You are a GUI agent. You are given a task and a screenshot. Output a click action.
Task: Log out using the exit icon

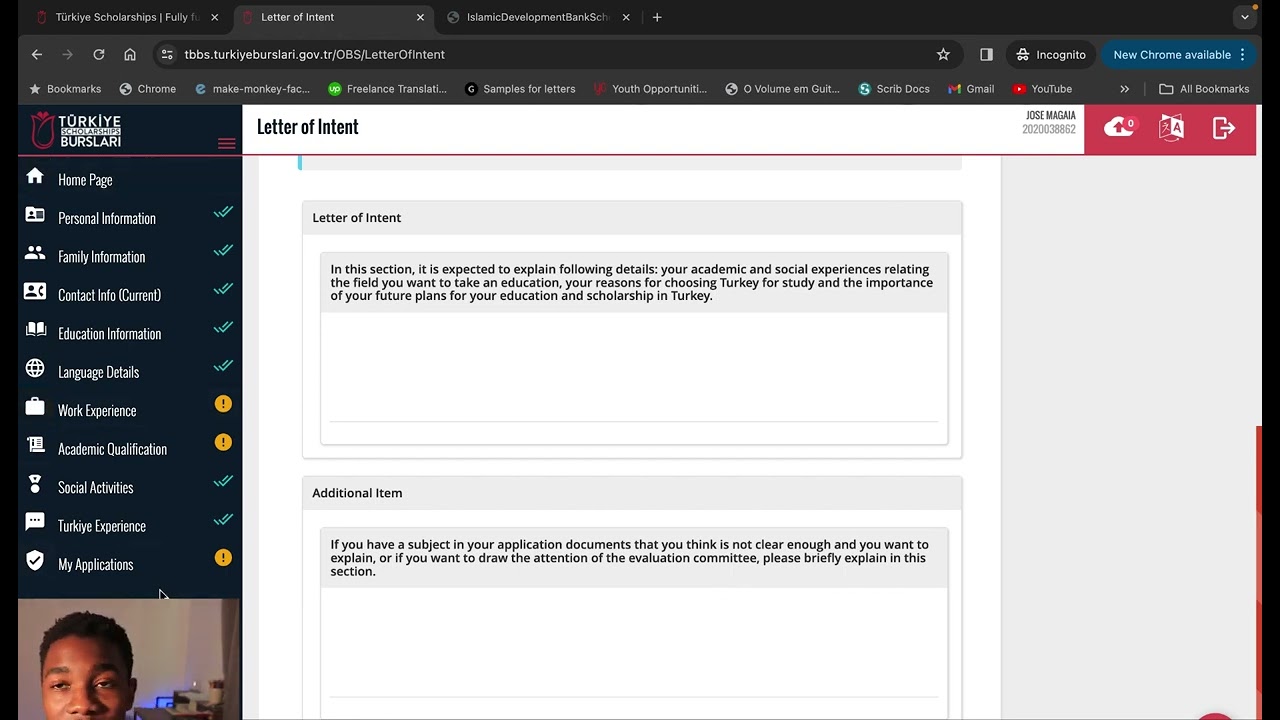1224,127
